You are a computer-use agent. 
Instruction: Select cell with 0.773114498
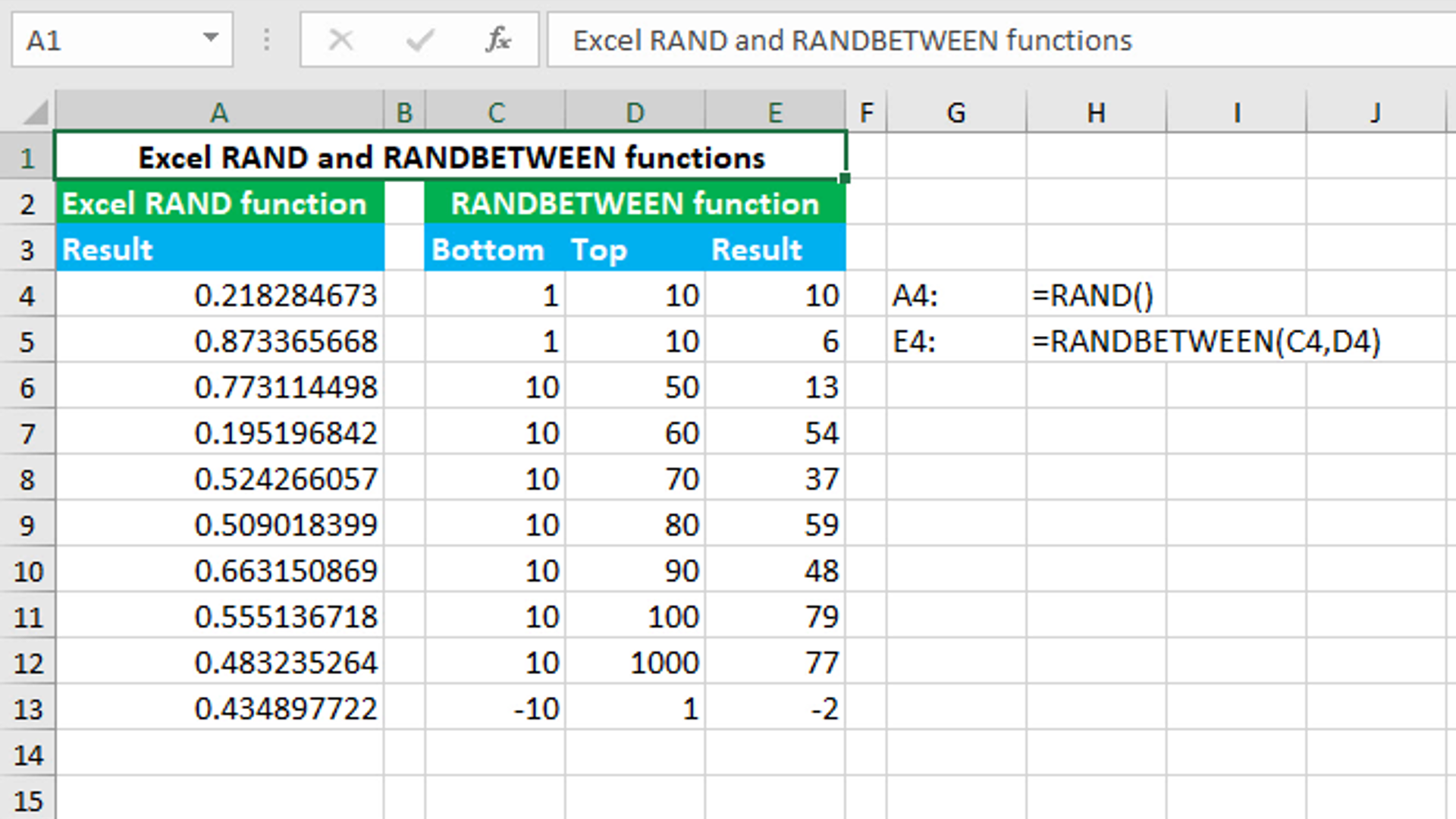pyautogui.click(x=220, y=388)
